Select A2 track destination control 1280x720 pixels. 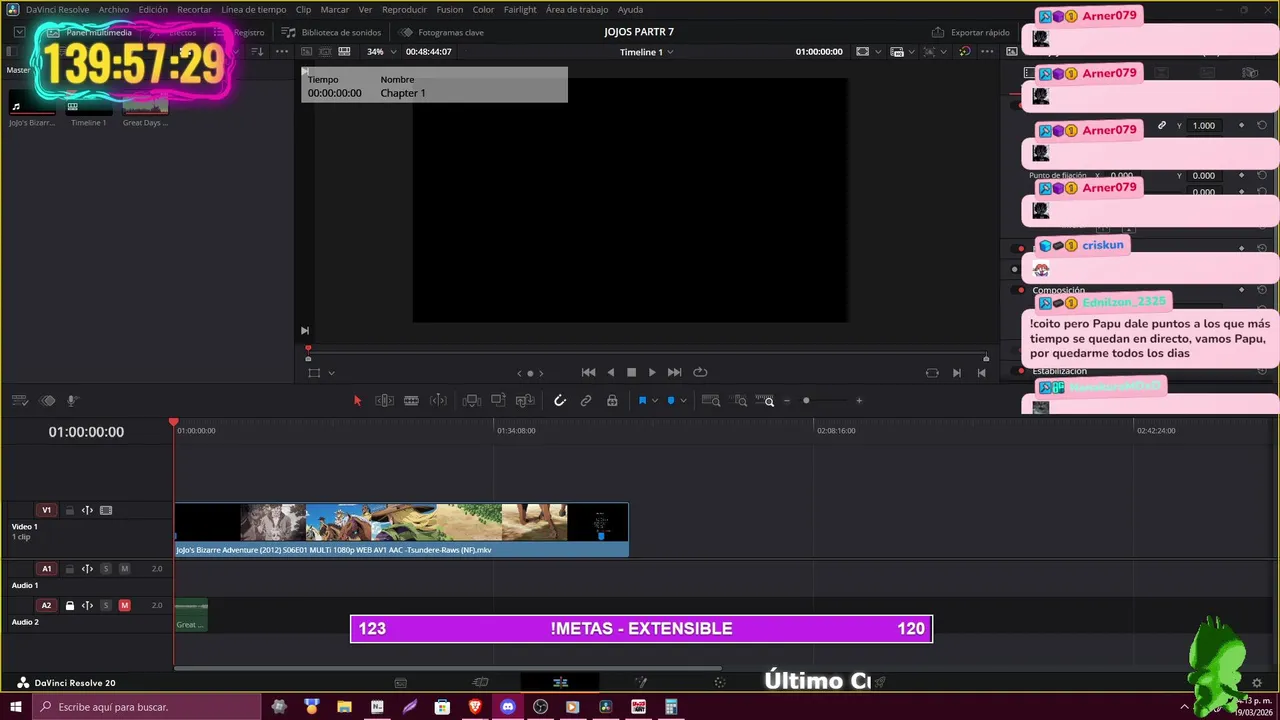46,606
